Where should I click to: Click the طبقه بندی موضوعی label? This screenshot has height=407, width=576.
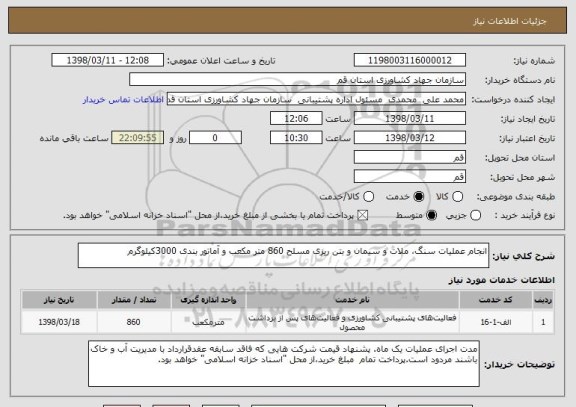point(516,197)
